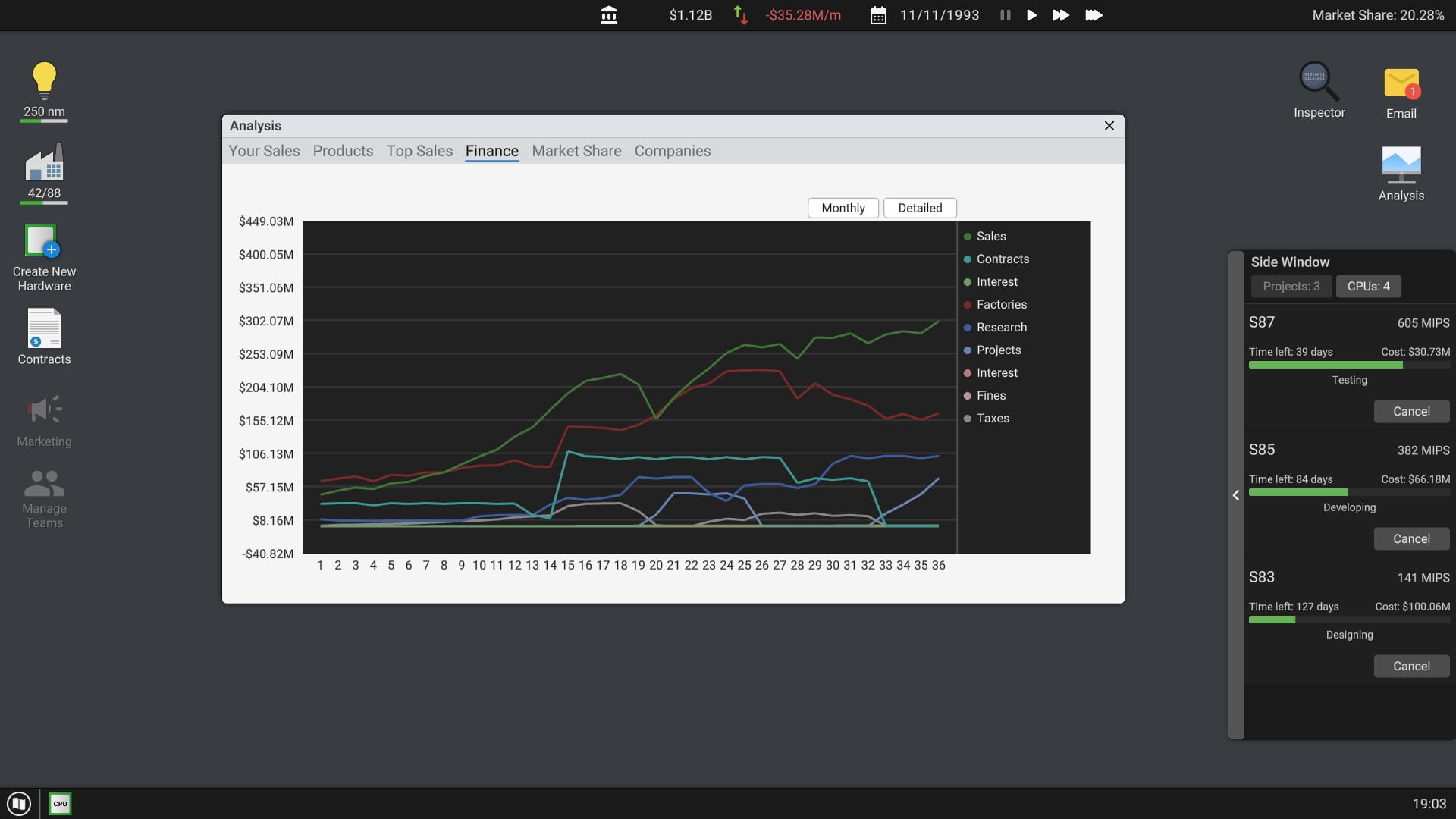1456x819 pixels.
Task: Set fastest game speed button
Action: pos(1093,15)
